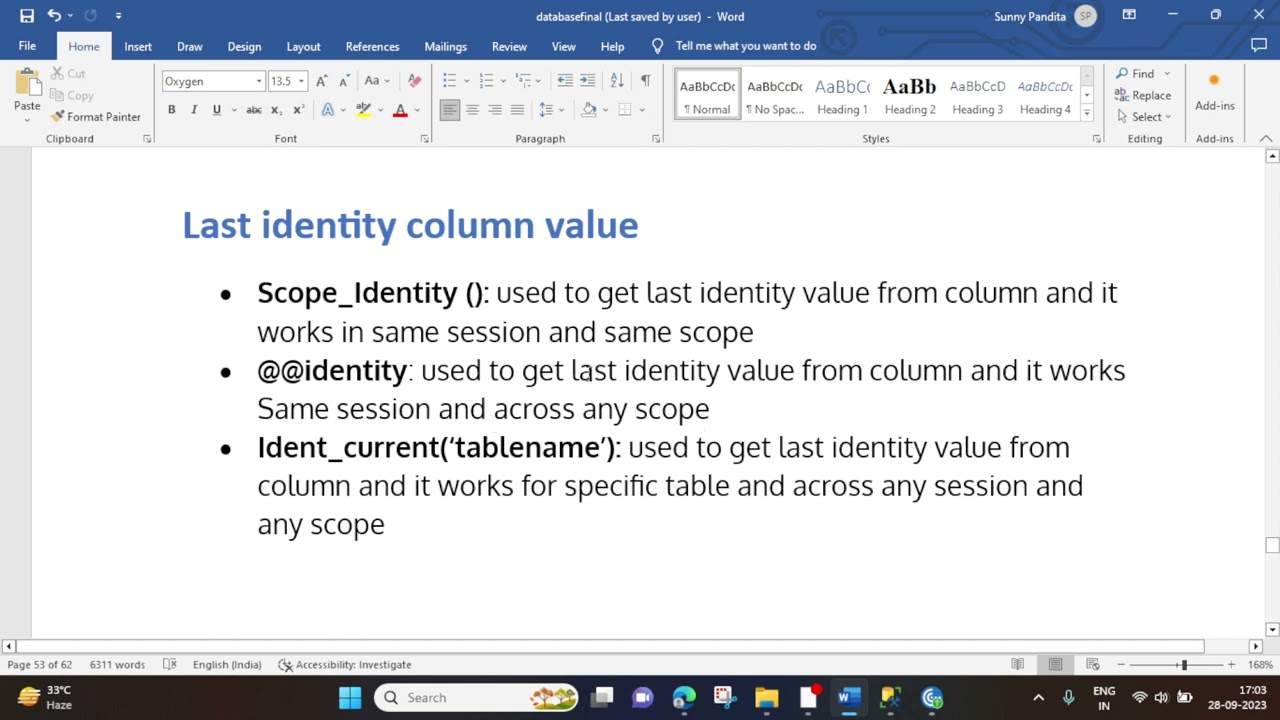Image resolution: width=1280 pixels, height=720 pixels.
Task: Open the font size dropdown
Action: click(x=301, y=82)
